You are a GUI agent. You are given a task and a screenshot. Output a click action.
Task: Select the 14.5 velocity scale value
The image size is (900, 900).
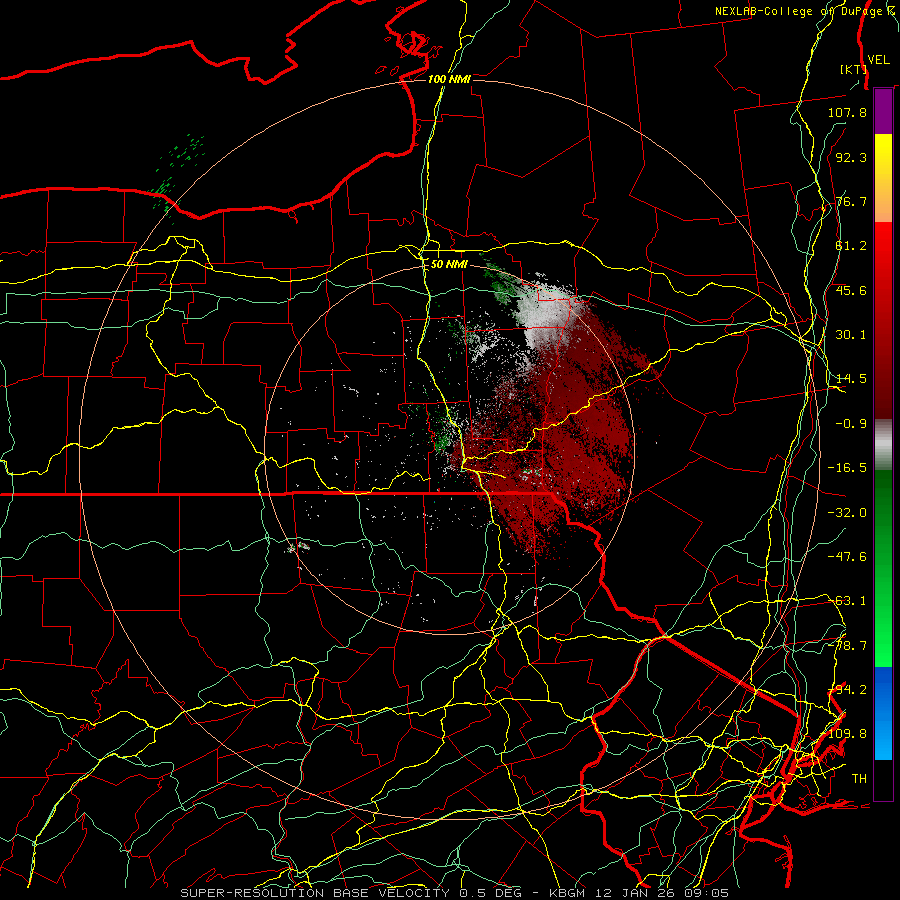pos(851,379)
